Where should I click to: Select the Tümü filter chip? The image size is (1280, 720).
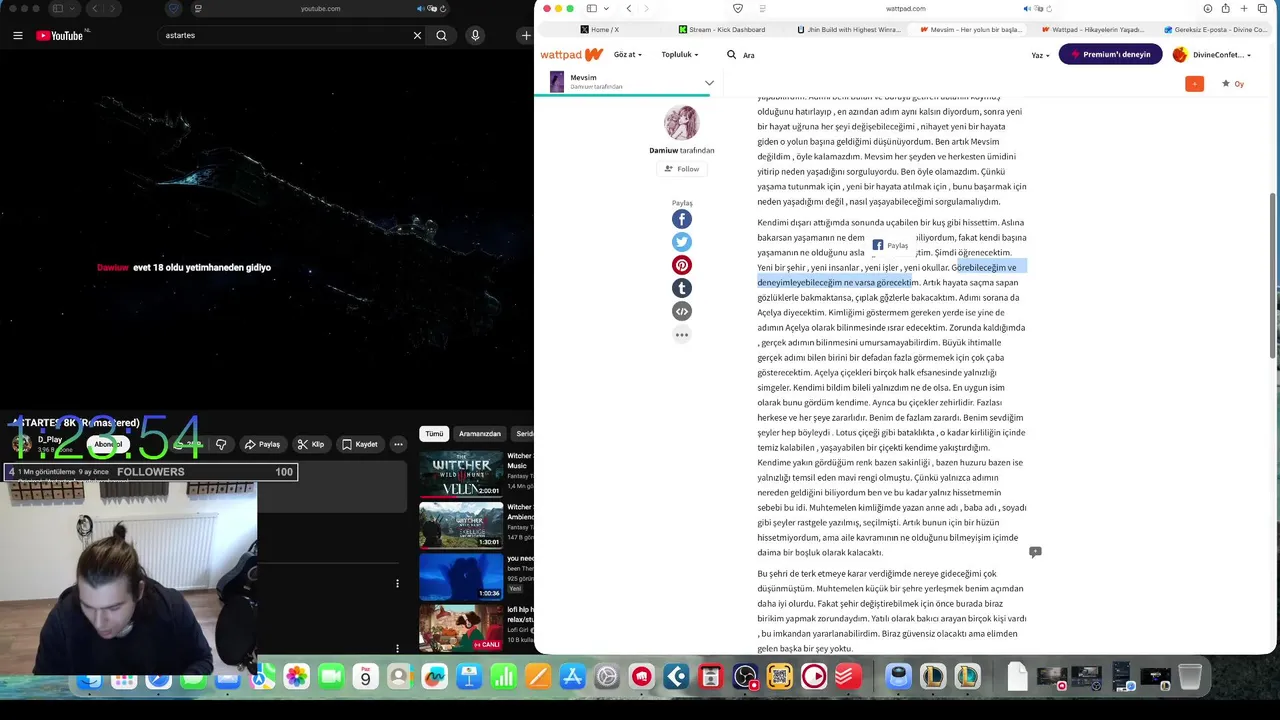click(434, 434)
